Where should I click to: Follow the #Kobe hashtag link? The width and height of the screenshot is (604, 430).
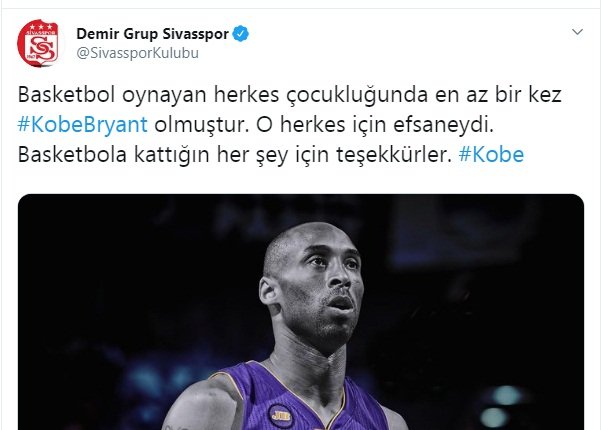[491, 155]
